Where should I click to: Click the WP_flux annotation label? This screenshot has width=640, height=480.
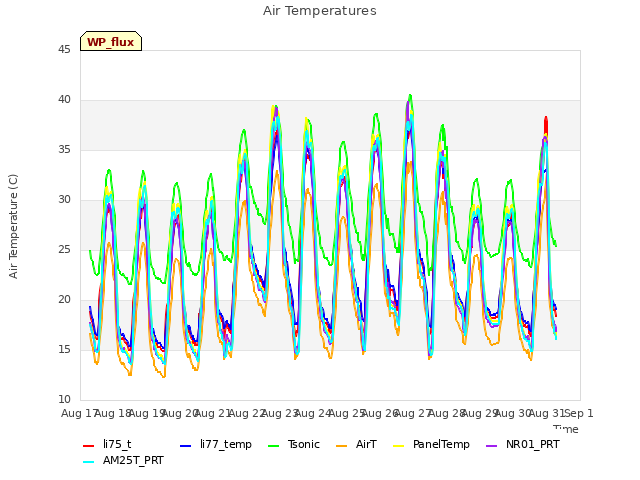point(111,42)
